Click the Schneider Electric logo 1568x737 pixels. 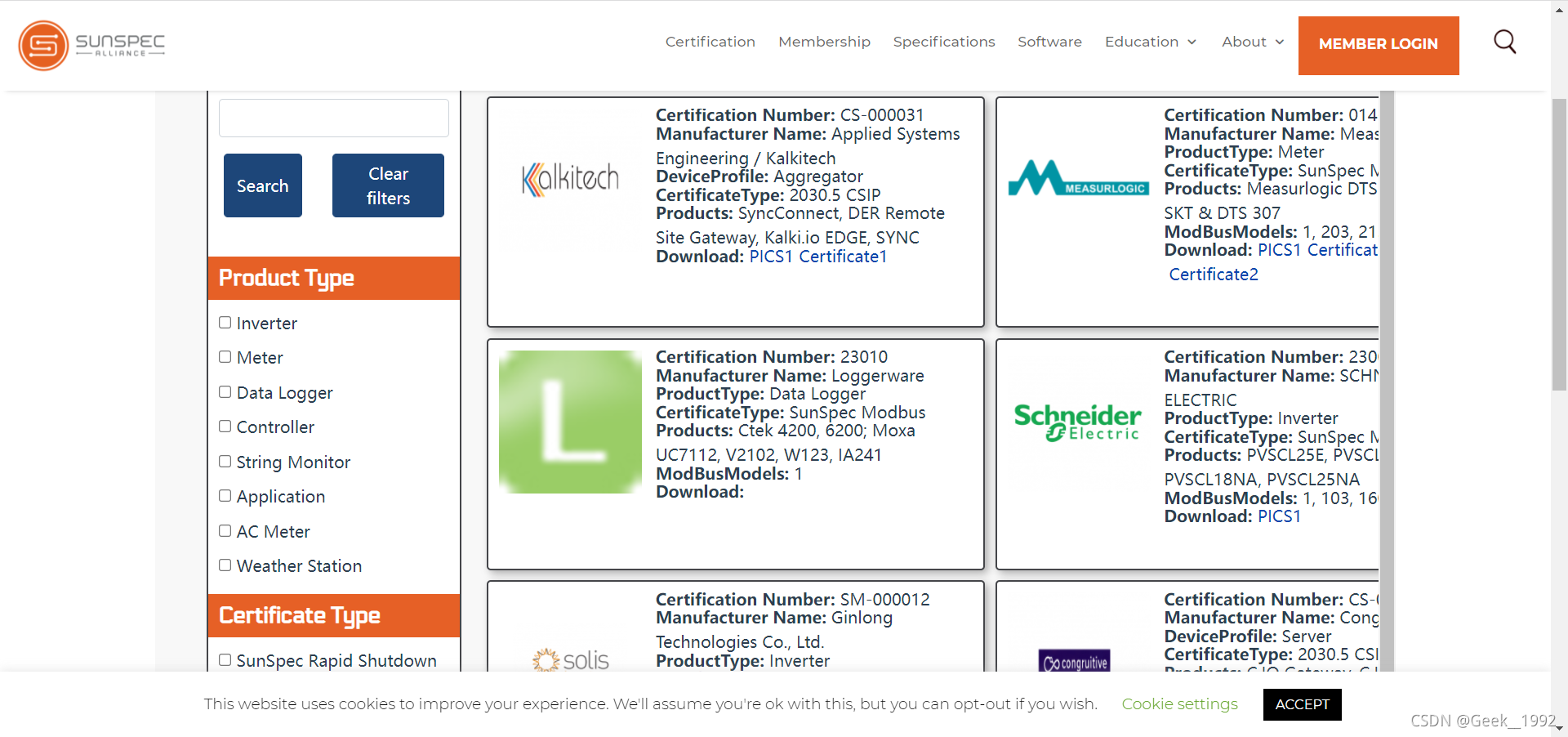[1078, 422]
